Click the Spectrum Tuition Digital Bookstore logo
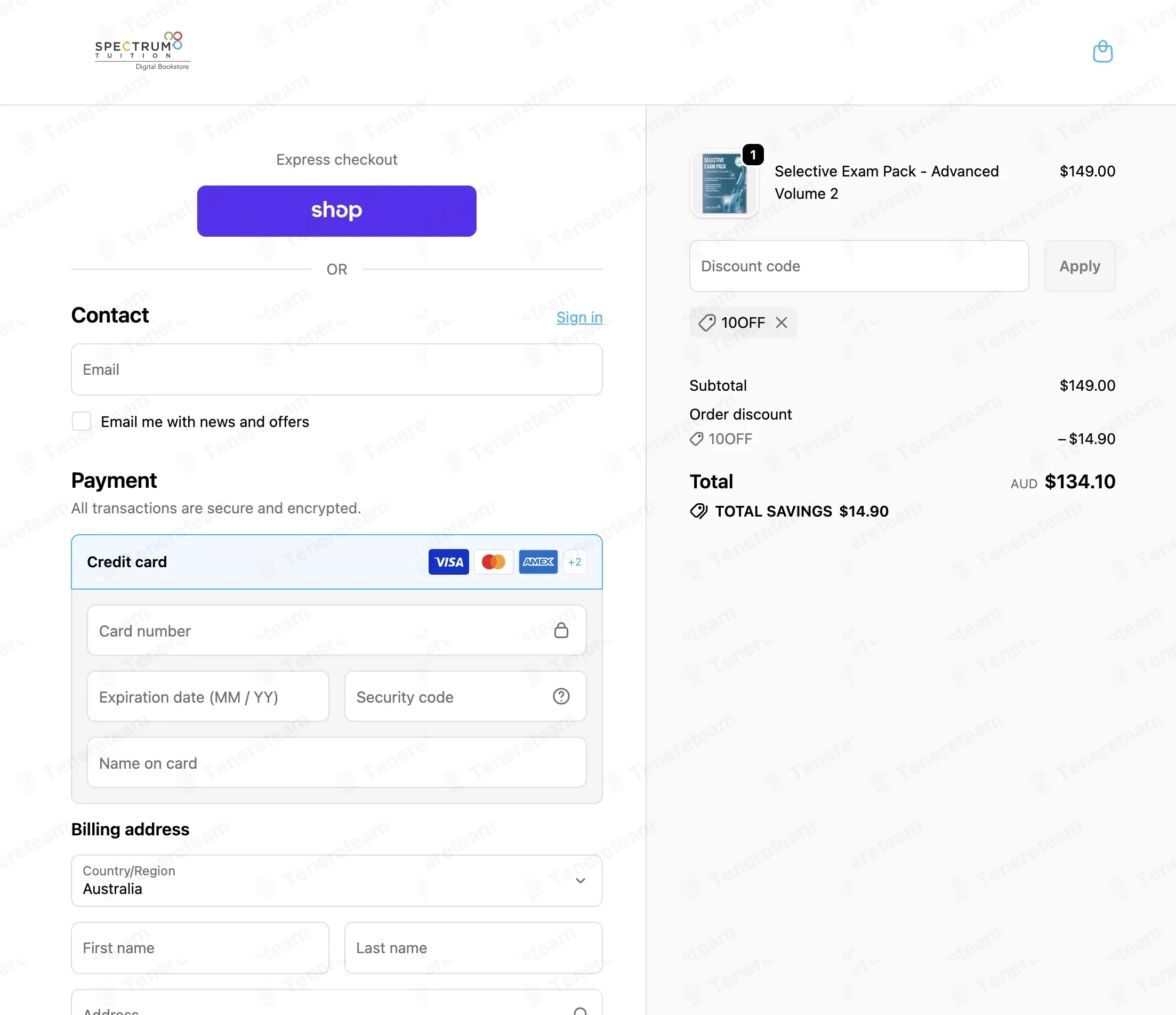1176x1015 pixels. click(x=142, y=51)
